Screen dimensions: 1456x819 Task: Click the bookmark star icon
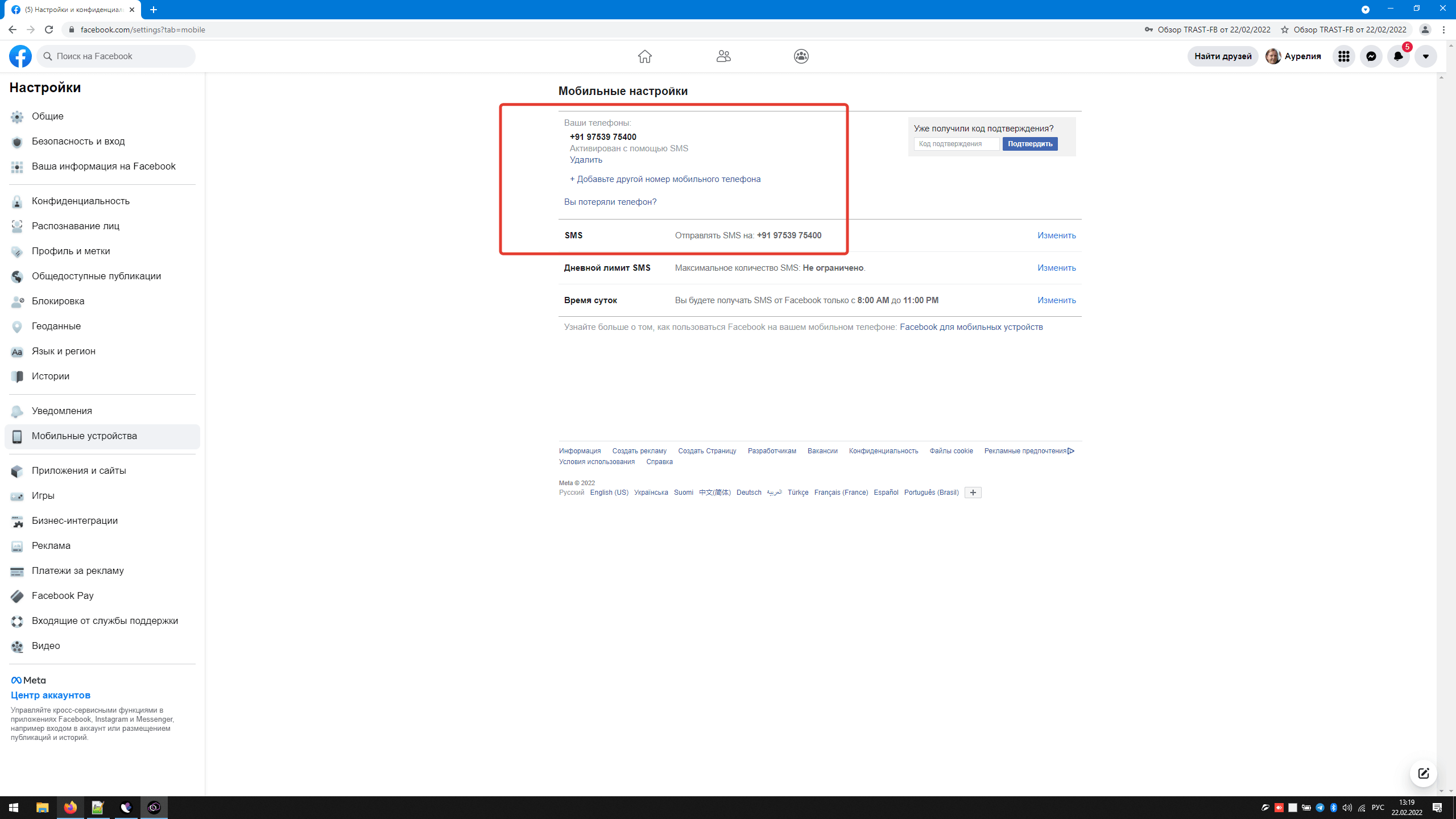click(x=1284, y=30)
